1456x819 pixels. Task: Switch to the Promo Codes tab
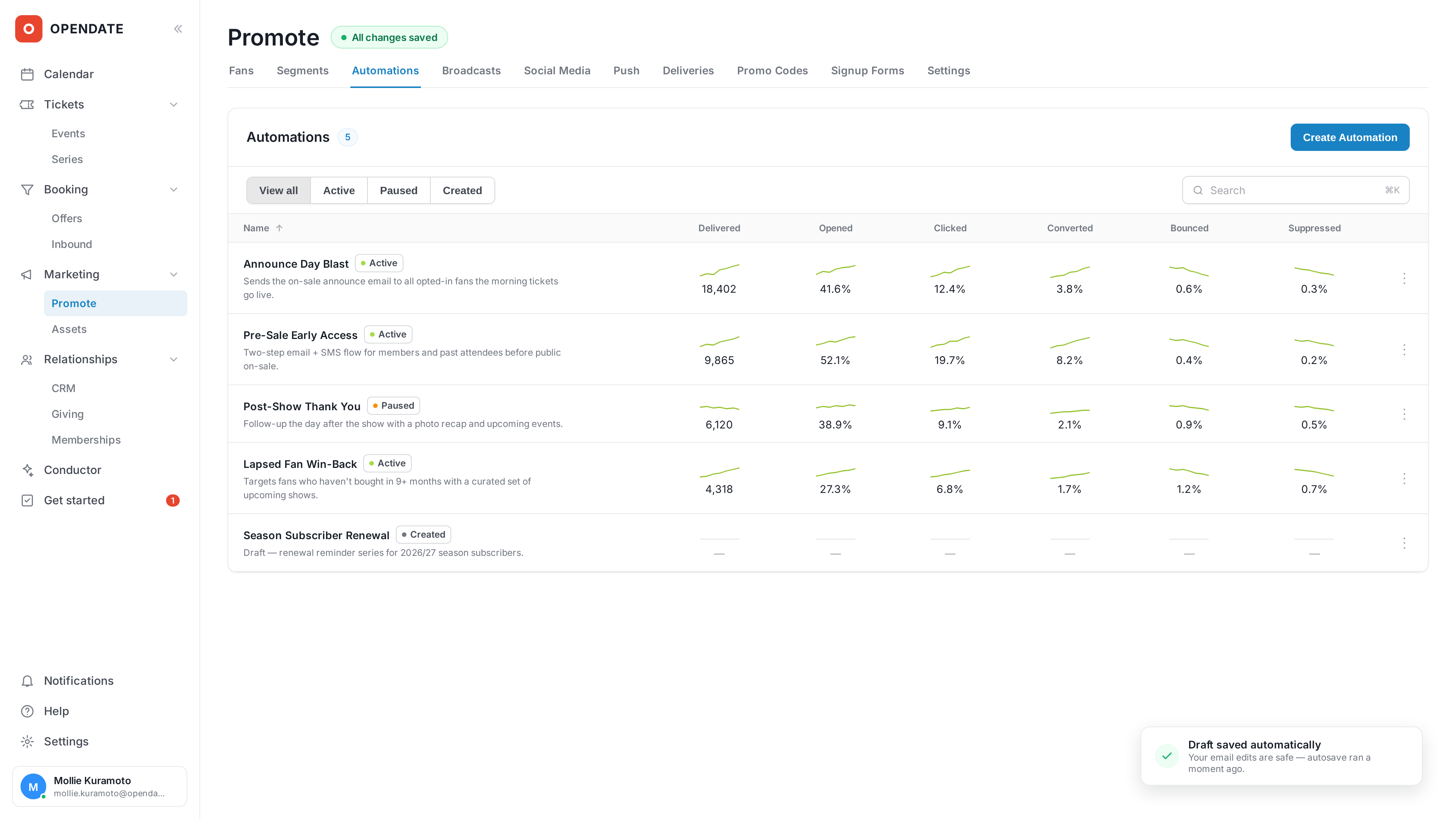tap(772, 71)
